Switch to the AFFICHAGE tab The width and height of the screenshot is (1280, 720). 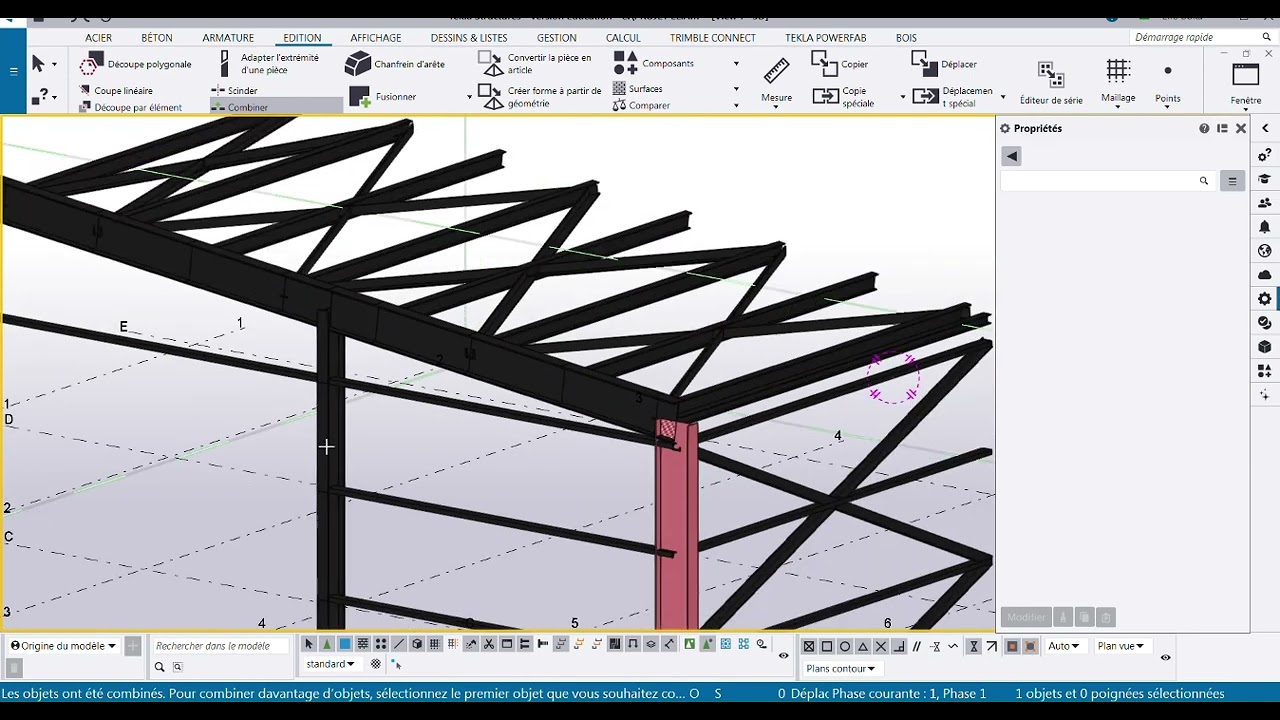coord(376,38)
